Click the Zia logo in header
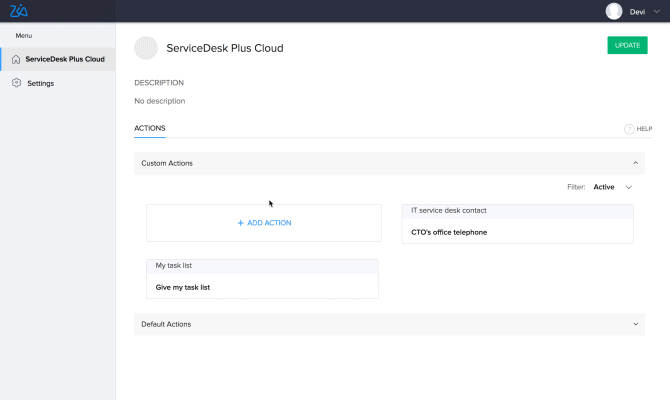Viewport: 670px width, 400px height. 18,11
